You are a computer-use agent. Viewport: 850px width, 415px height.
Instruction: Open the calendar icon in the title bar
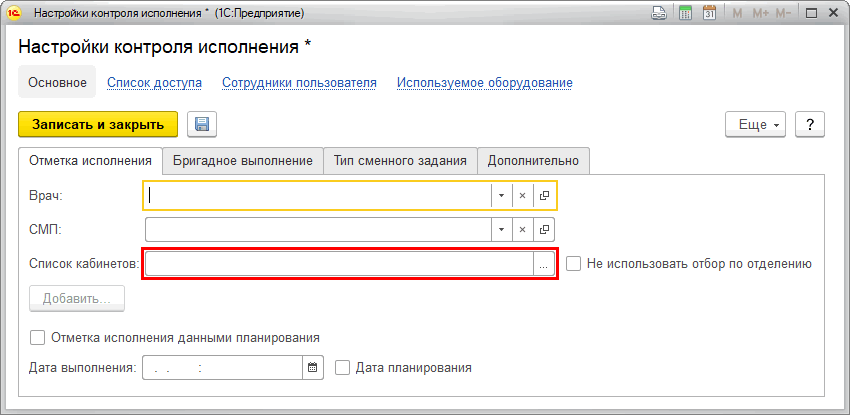point(712,14)
